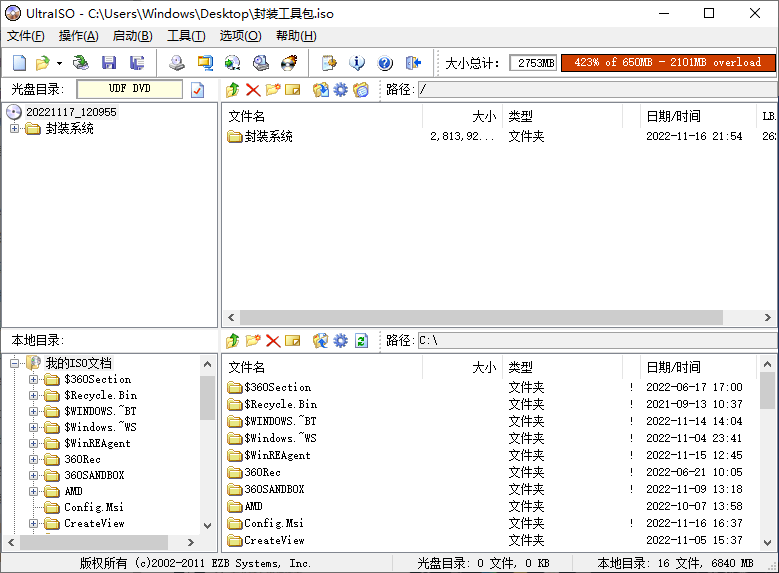Image resolution: width=779 pixels, height=573 pixels.
Task: Click the Convert image disc icon with arrows
Action: pos(232,63)
